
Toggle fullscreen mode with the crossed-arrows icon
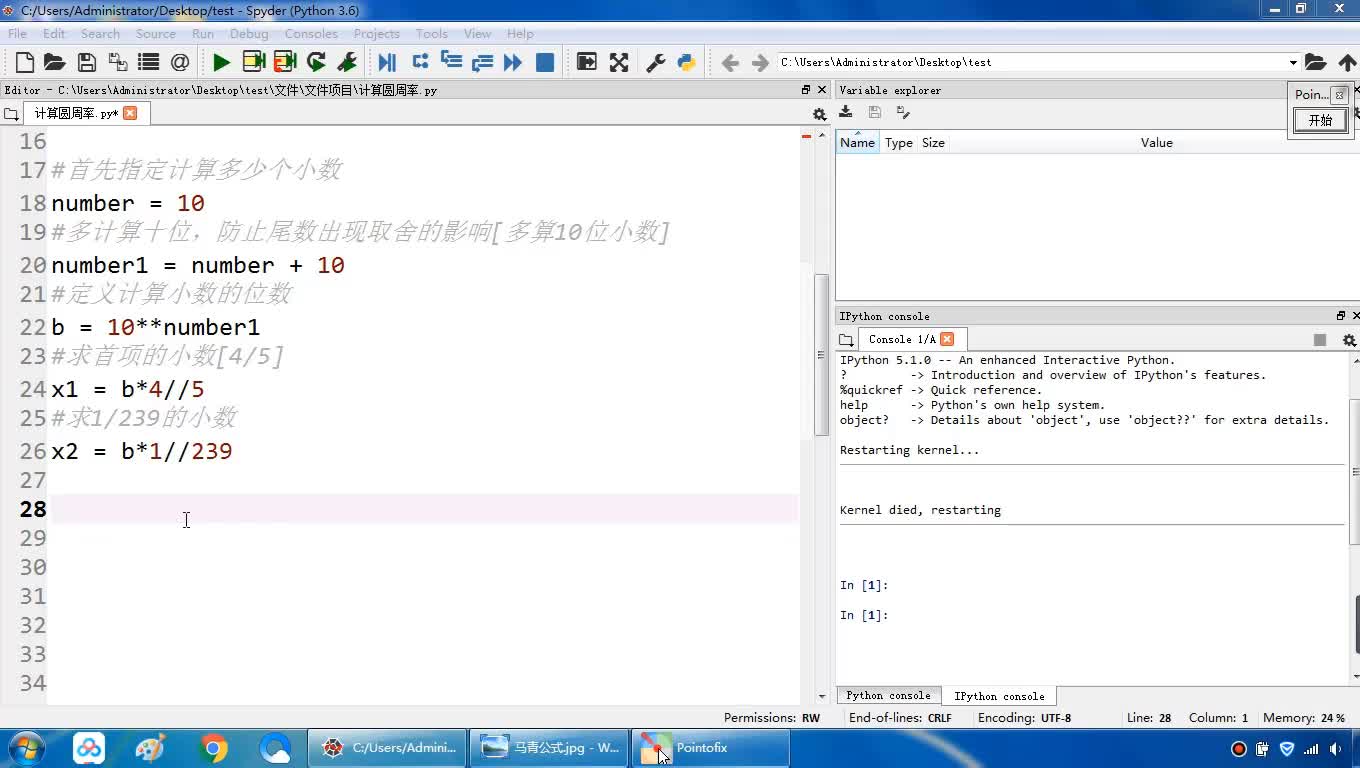tap(619, 62)
